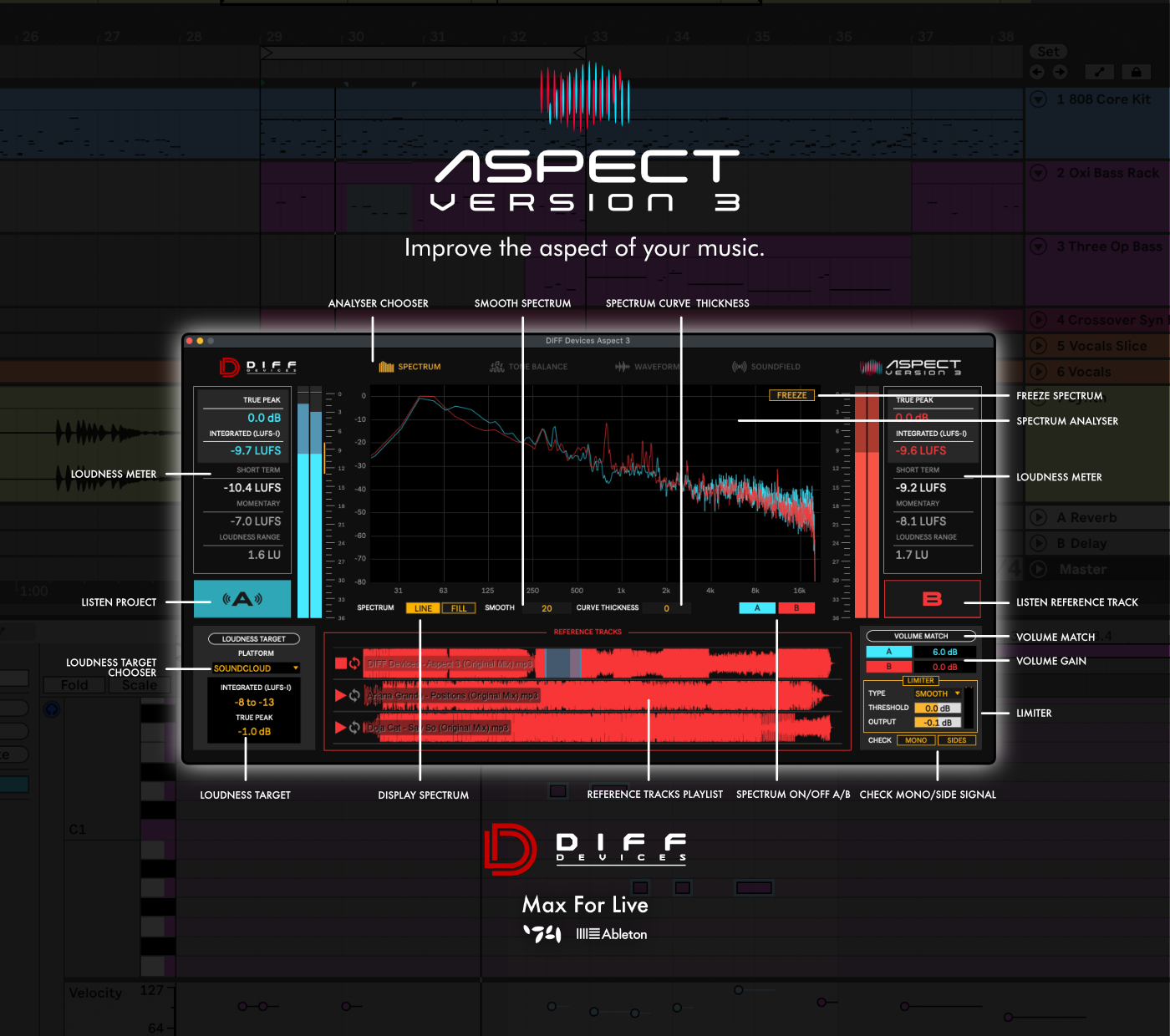This screenshot has height=1036, width=1170.
Task: Play the Doja Cat Say So reference track
Action: click(341, 728)
